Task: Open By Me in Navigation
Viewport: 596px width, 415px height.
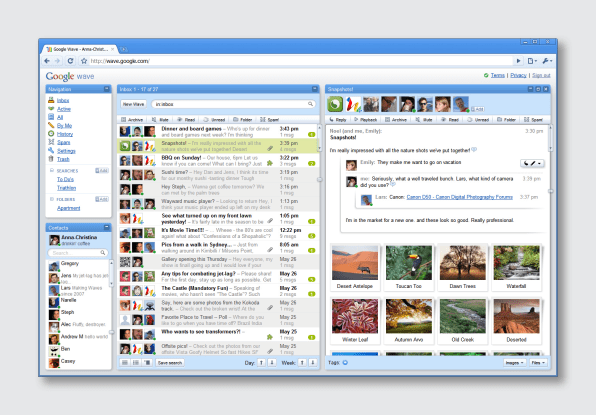Action: (x=64, y=125)
